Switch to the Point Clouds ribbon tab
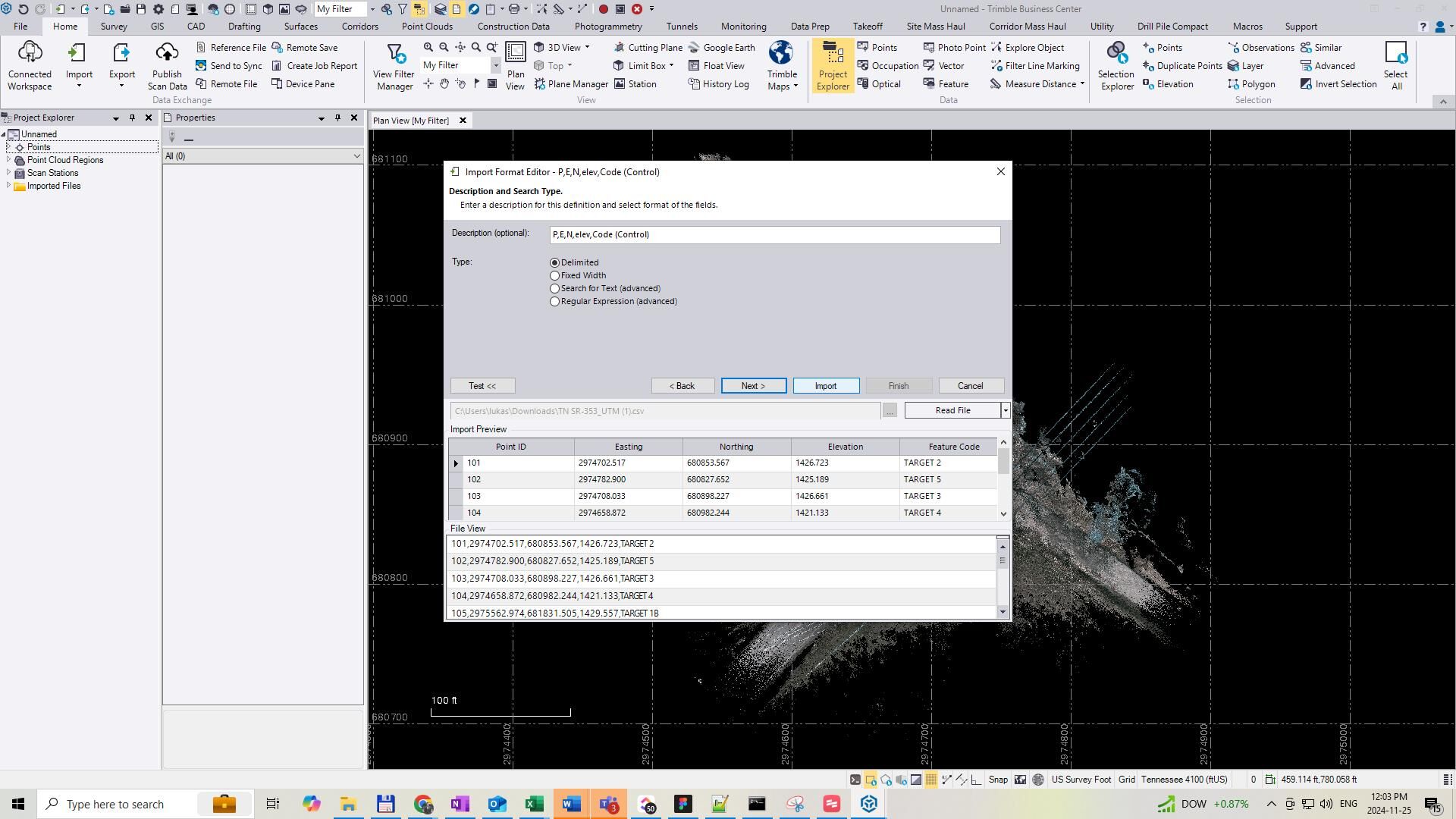This screenshot has width=1456, height=819. pos(427,27)
